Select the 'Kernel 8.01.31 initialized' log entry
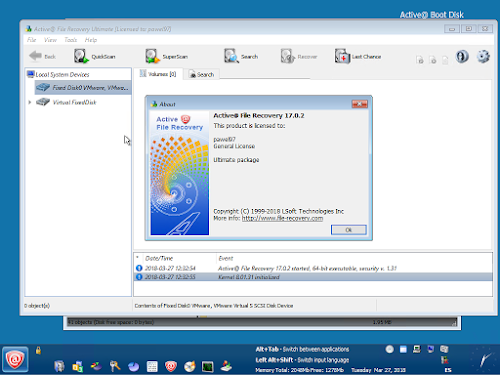This screenshot has width=500, height=375. [x=313, y=277]
